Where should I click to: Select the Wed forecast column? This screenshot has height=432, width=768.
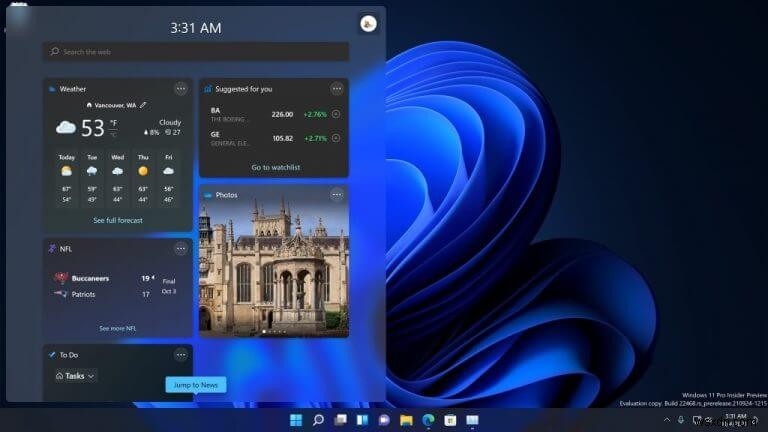pos(118,178)
